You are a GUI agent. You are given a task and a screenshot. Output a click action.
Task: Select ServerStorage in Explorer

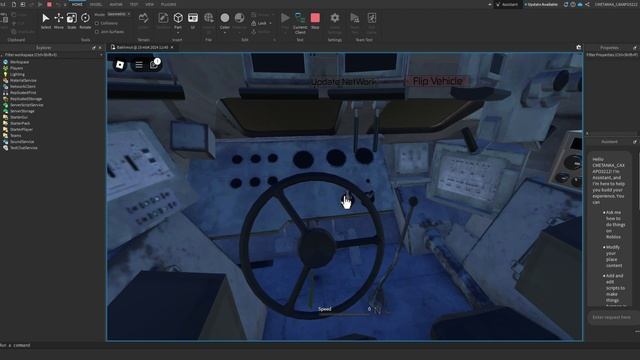[x=22, y=111]
